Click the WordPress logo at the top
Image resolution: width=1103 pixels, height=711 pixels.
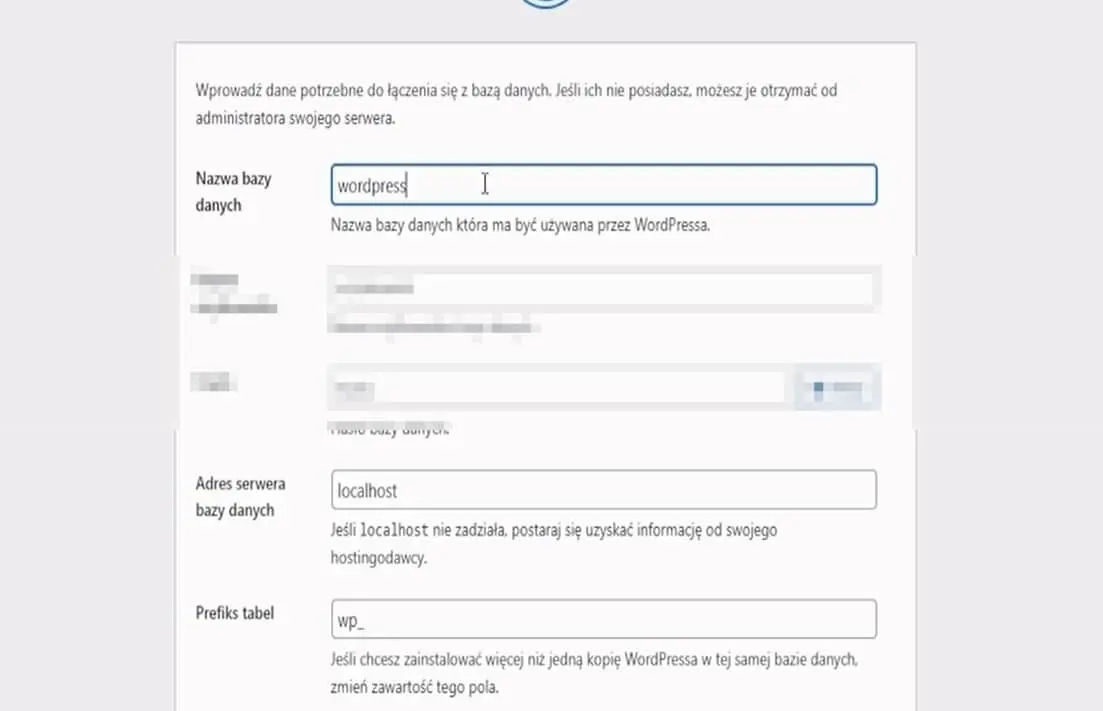pyautogui.click(x=546, y=3)
